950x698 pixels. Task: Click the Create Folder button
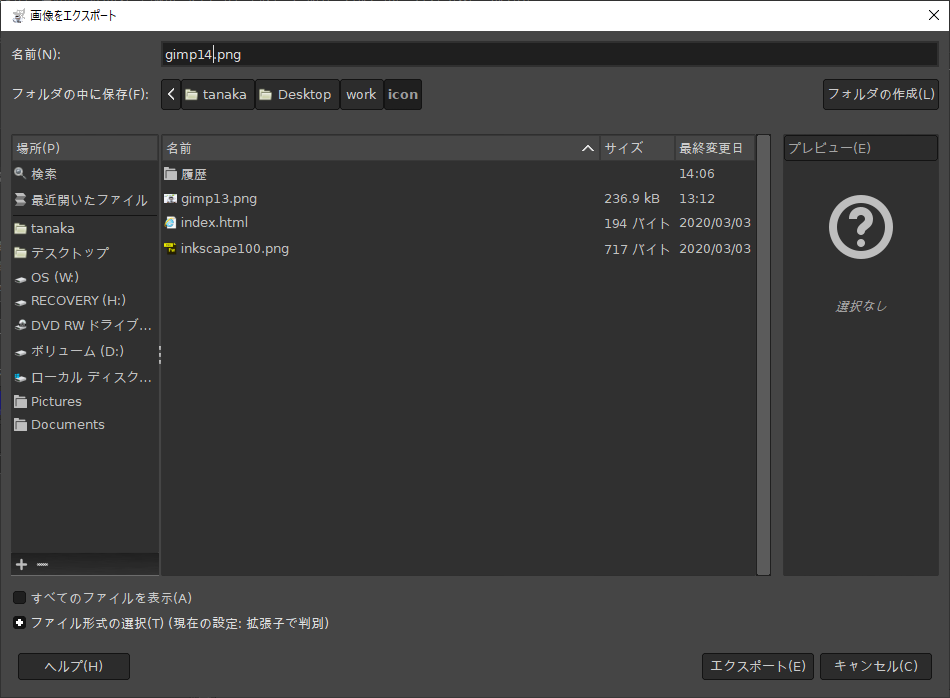pos(880,95)
